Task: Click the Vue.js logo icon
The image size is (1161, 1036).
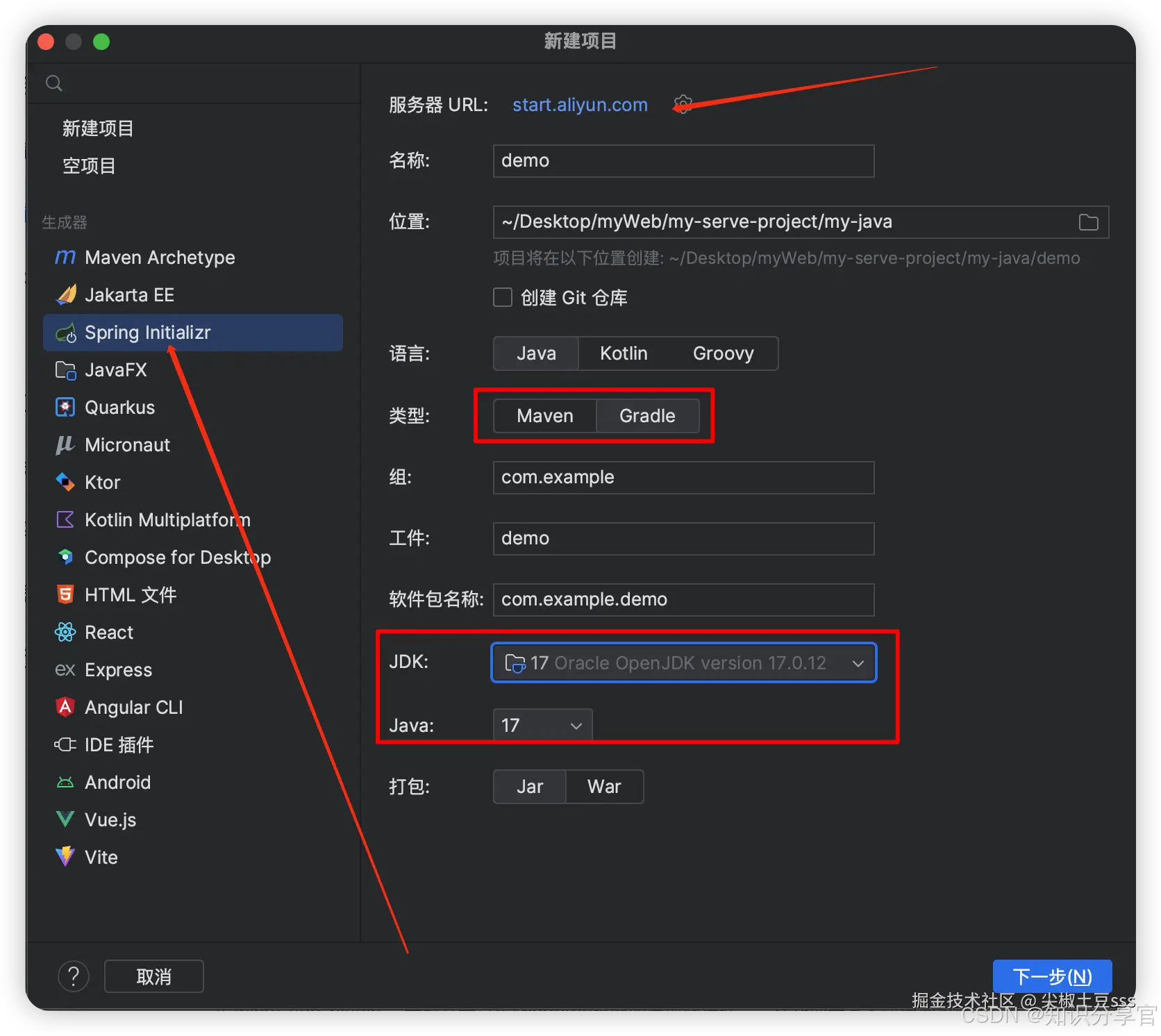Action: pyautogui.click(x=65, y=820)
